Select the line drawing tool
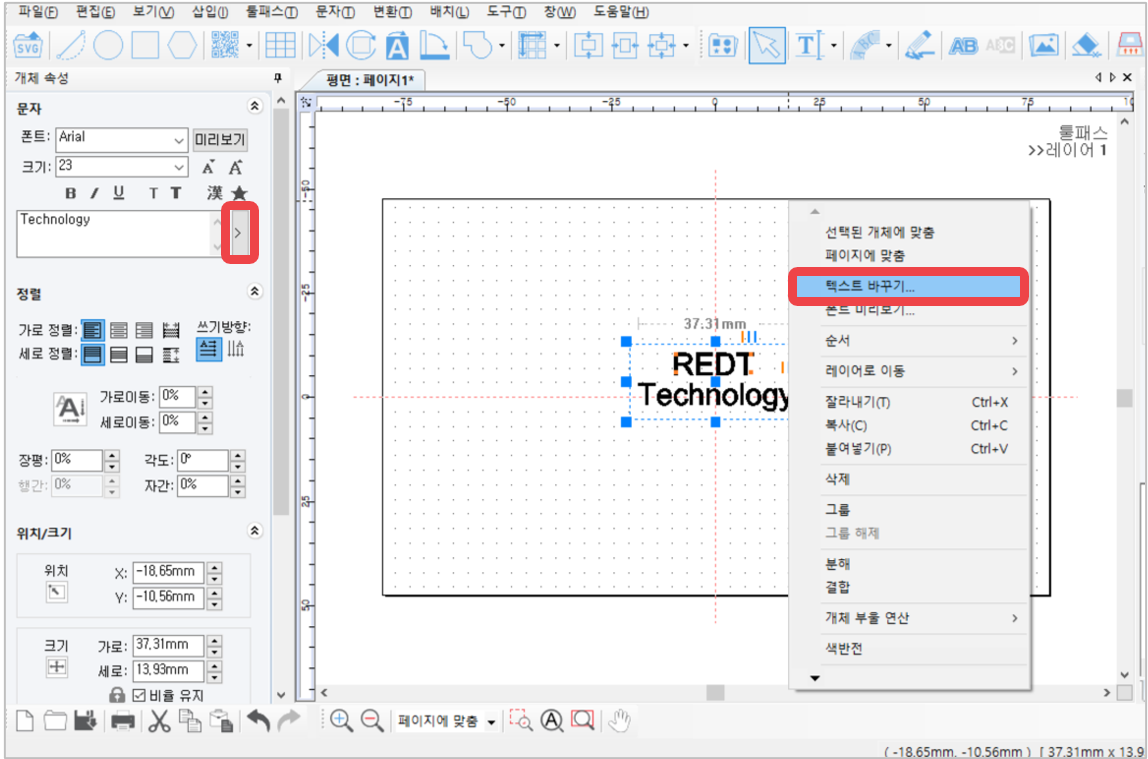 tap(71, 46)
